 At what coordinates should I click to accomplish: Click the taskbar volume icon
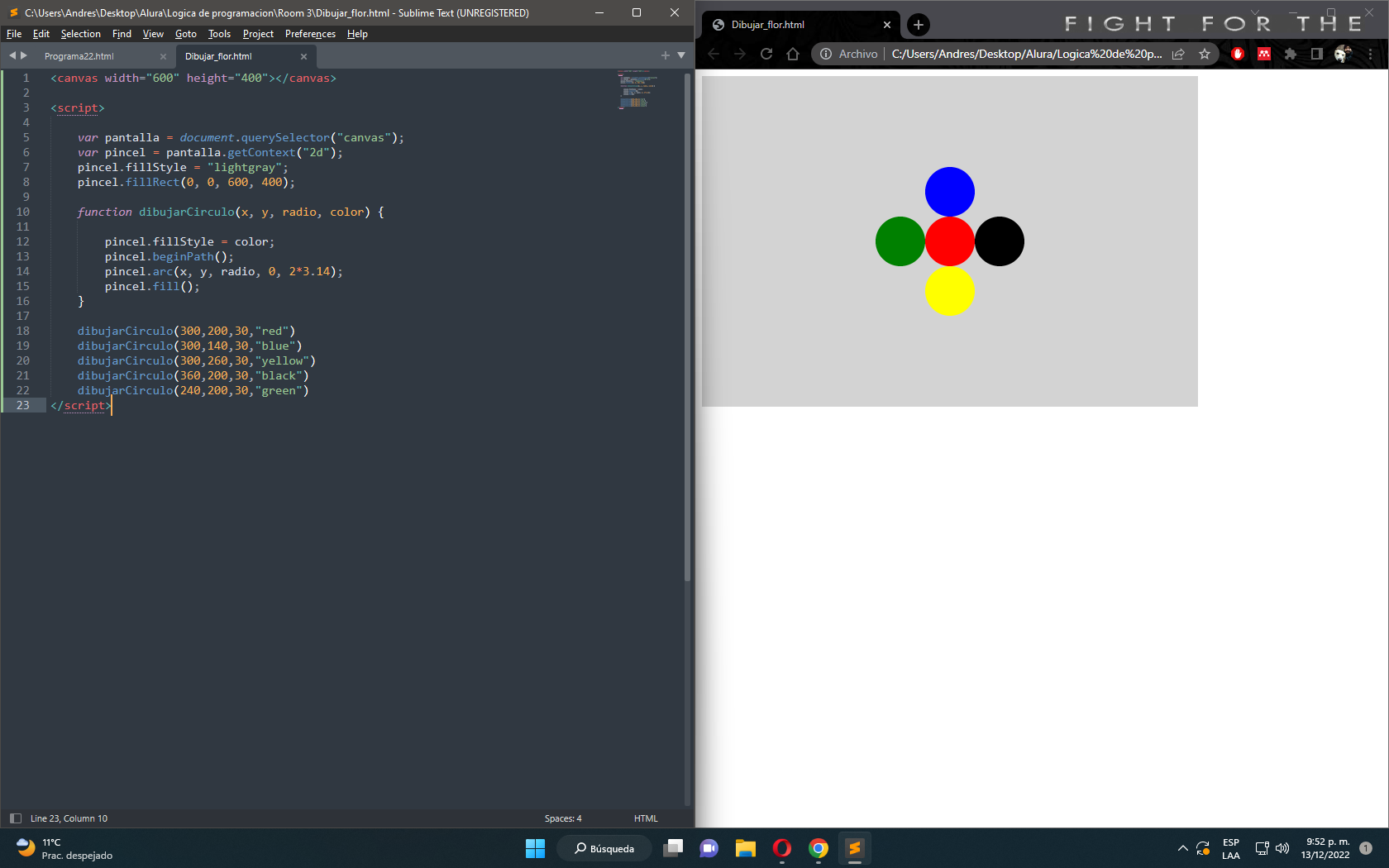(x=1282, y=848)
